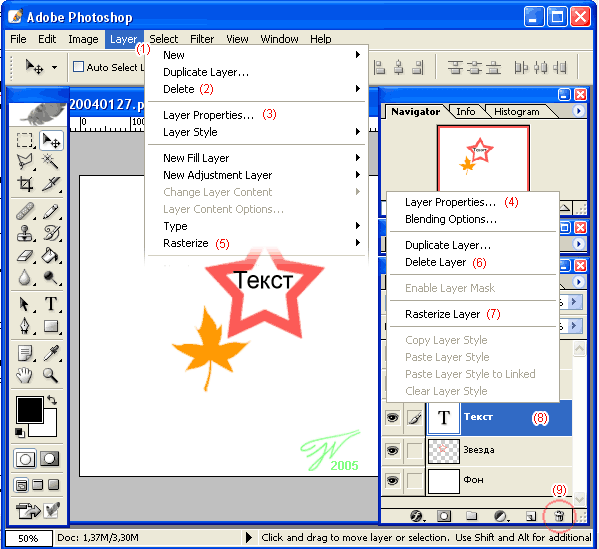Click the black foreground color swatch
This screenshot has width=599, height=549.
(29, 410)
